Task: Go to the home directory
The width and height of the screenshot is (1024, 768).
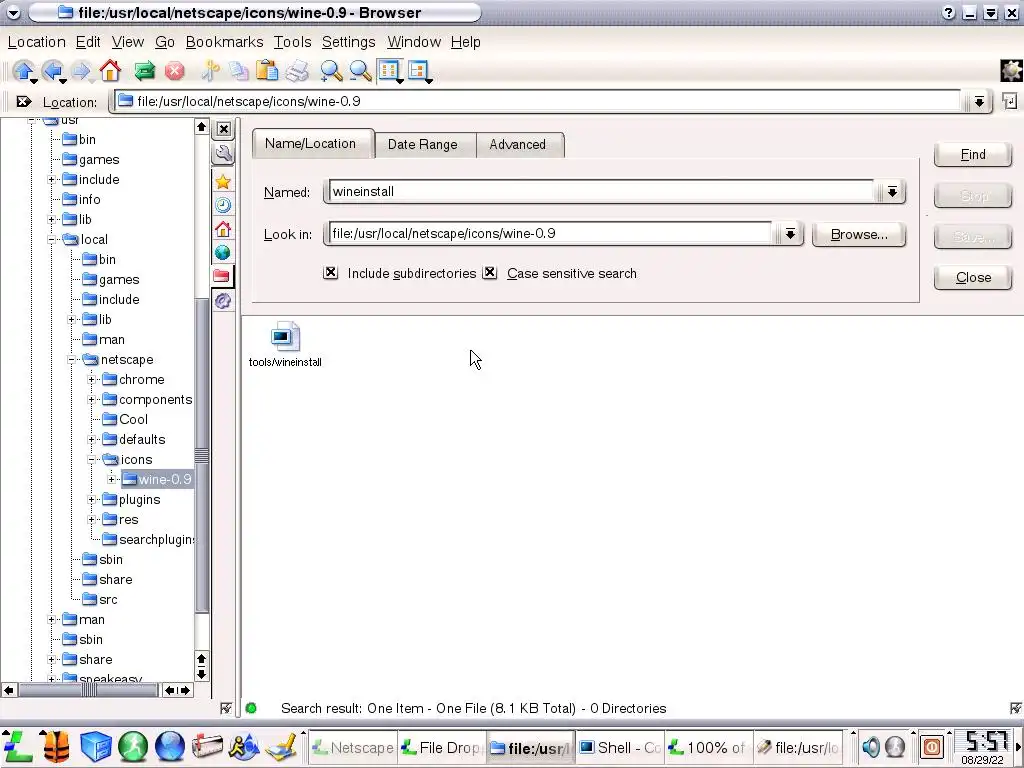Action: pos(110,71)
